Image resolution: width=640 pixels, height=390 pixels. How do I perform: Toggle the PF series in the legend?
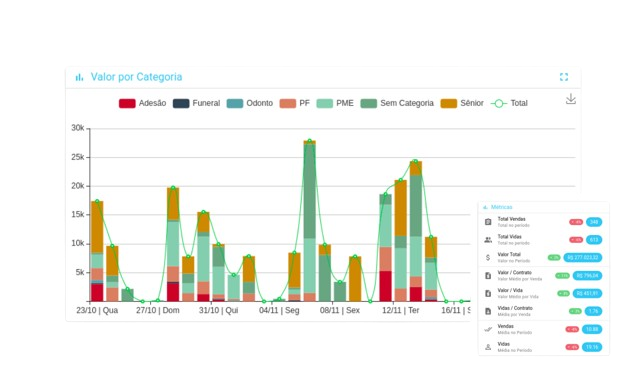click(295, 103)
